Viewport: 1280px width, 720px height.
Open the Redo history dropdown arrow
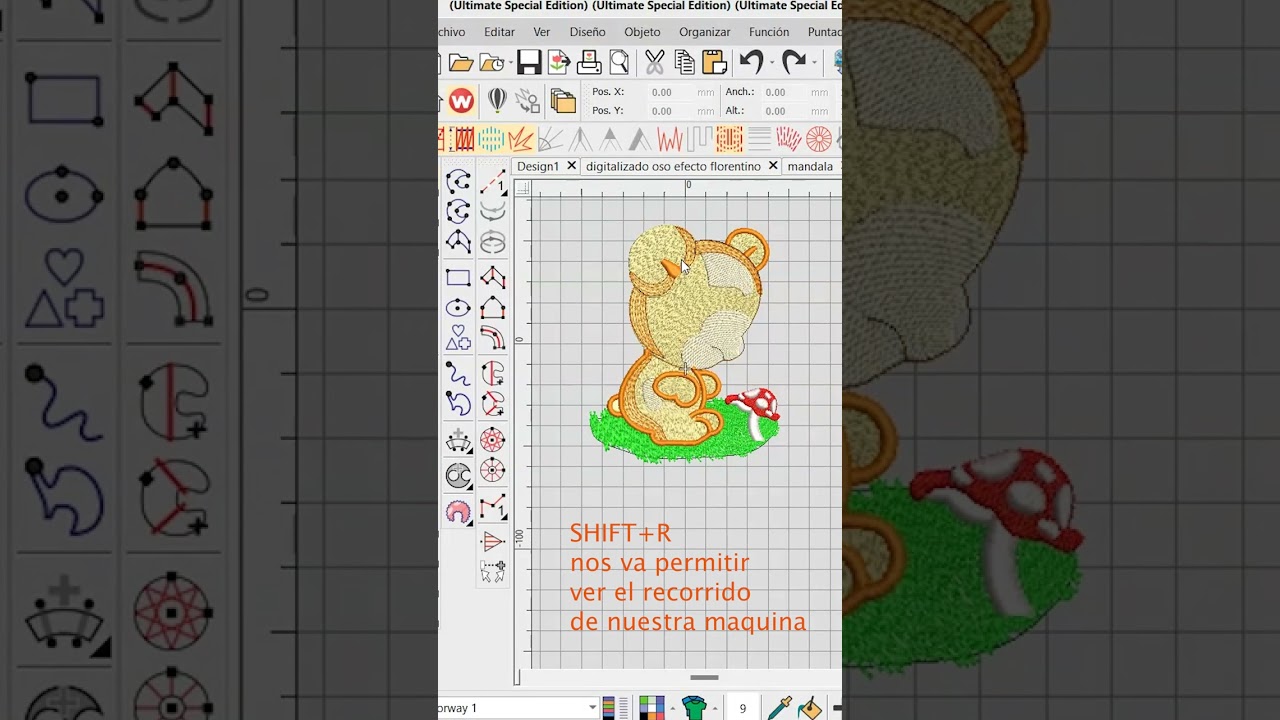coord(814,64)
